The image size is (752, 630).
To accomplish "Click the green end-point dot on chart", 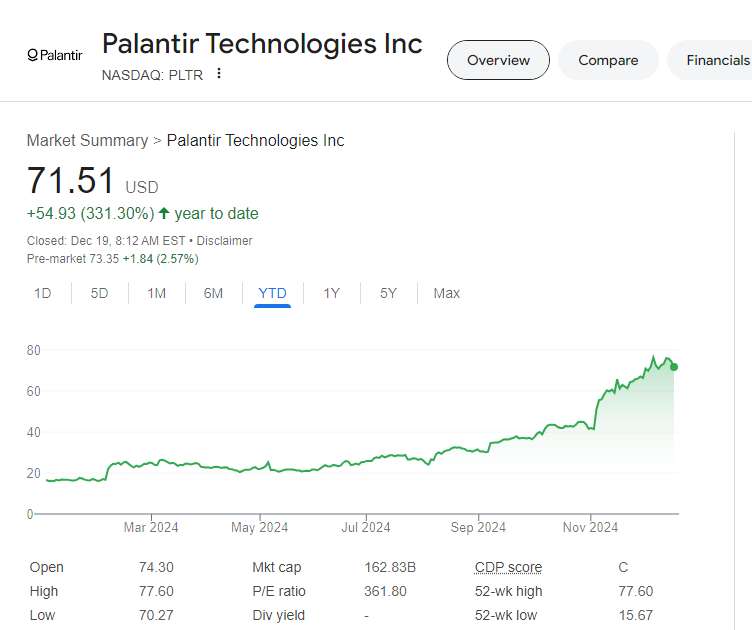I will click(674, 367).
